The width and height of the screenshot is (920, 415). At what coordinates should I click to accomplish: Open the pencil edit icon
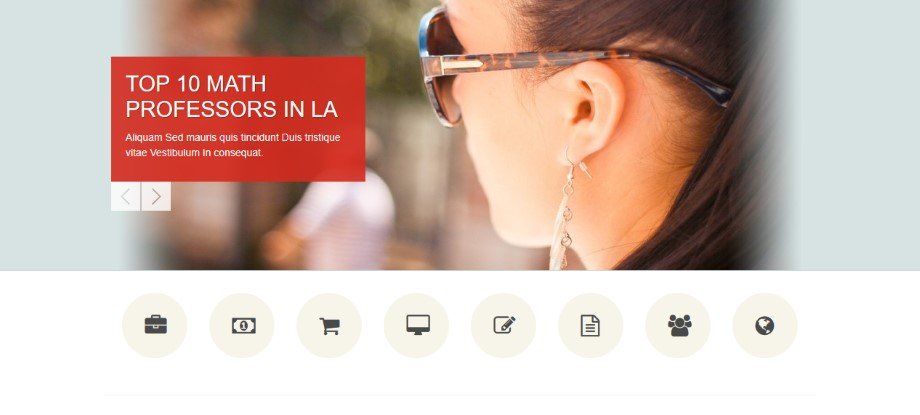(503, 325)
